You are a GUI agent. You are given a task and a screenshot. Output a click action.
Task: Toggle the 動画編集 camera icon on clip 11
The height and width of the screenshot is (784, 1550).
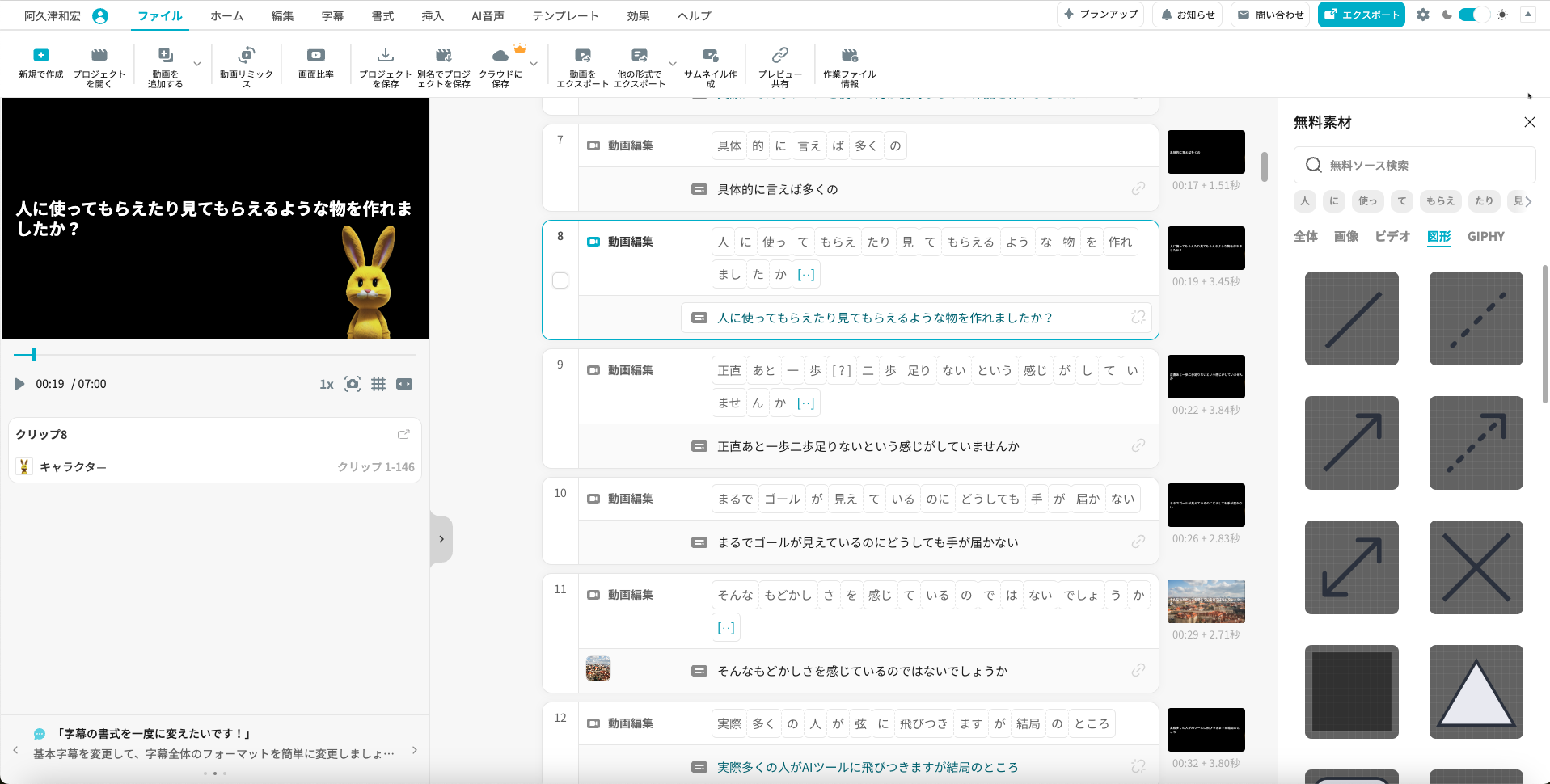[593, 595]
